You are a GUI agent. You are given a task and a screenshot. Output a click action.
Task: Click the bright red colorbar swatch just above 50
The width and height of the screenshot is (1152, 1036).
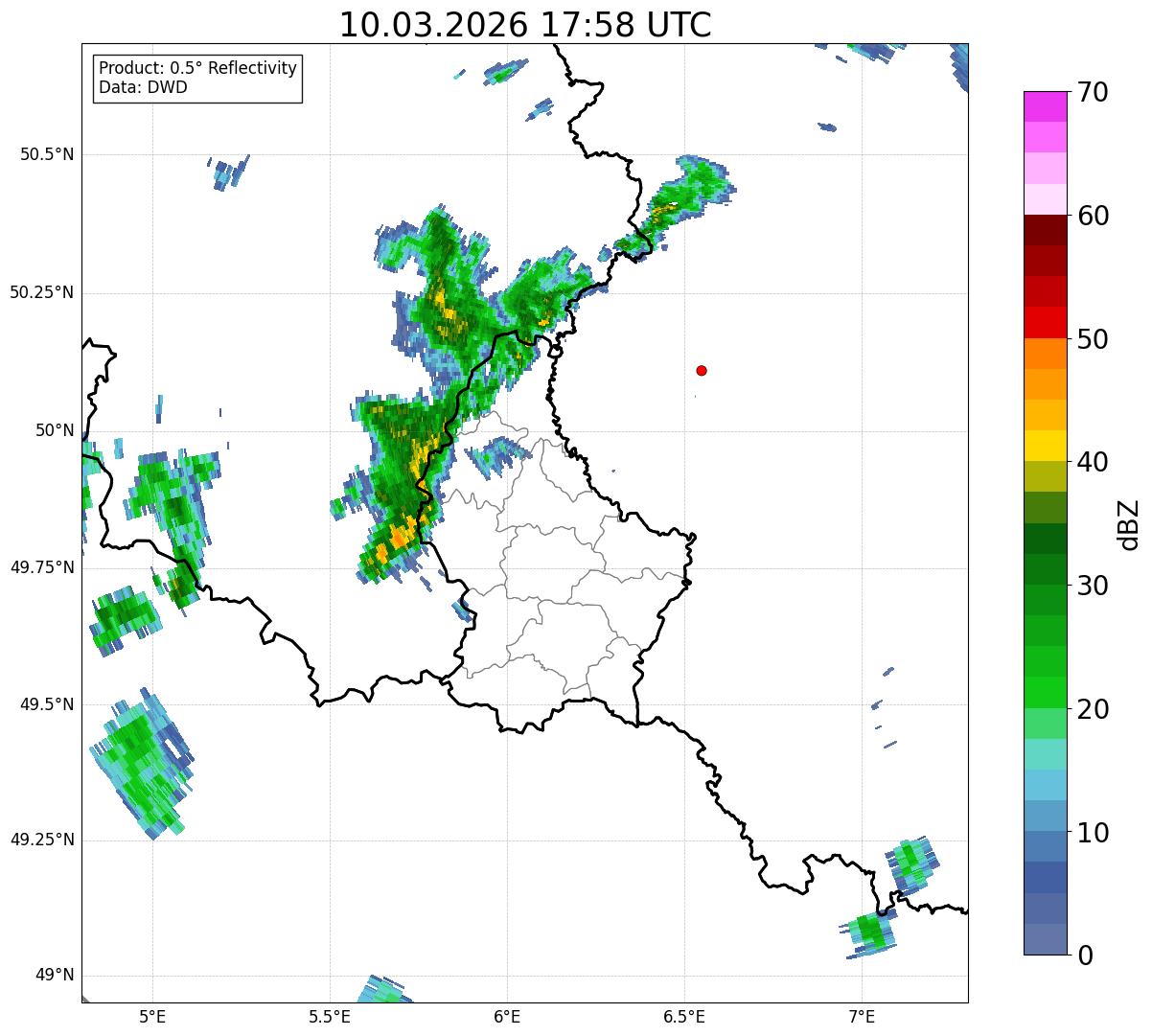[x=1046, y=322]
